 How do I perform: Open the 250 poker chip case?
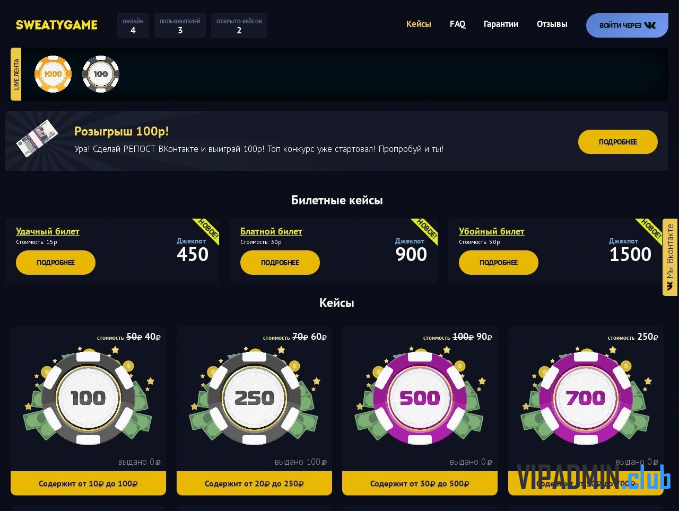pos(254,397)
